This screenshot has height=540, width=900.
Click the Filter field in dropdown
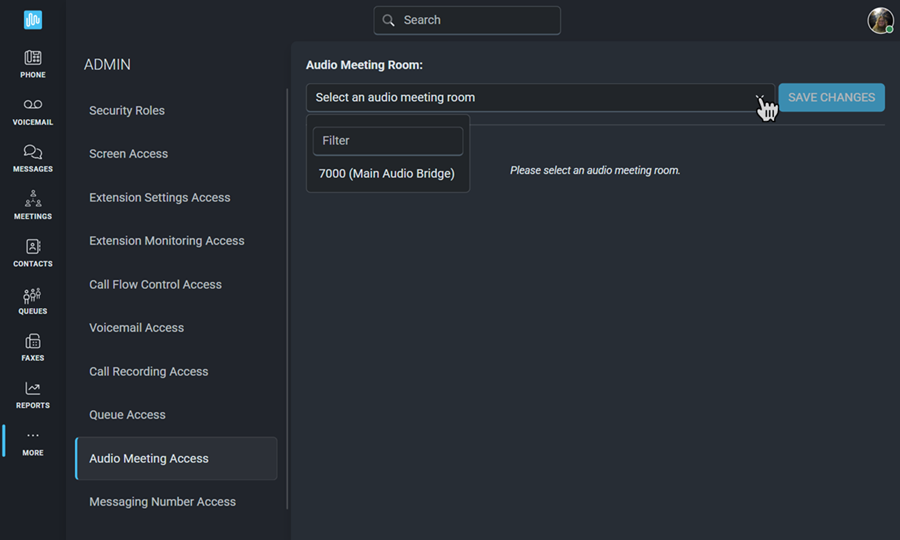click(388, 141)
